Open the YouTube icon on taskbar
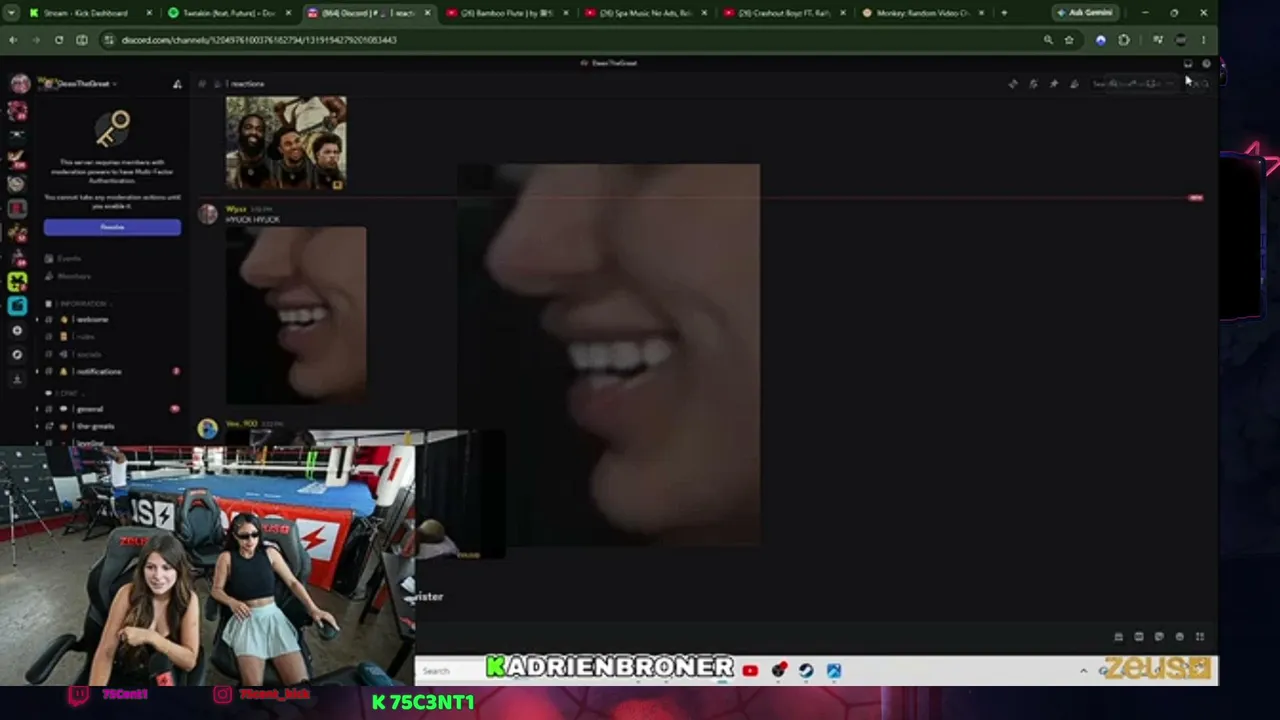Screen dimensions: 1280x720 pos(750,670)
